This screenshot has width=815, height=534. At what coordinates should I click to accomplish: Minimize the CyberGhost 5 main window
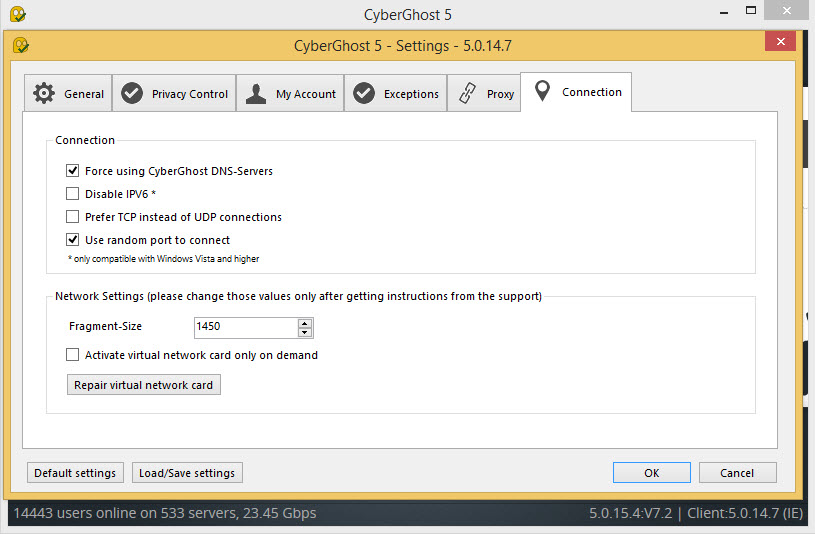(x=724, y=11)
